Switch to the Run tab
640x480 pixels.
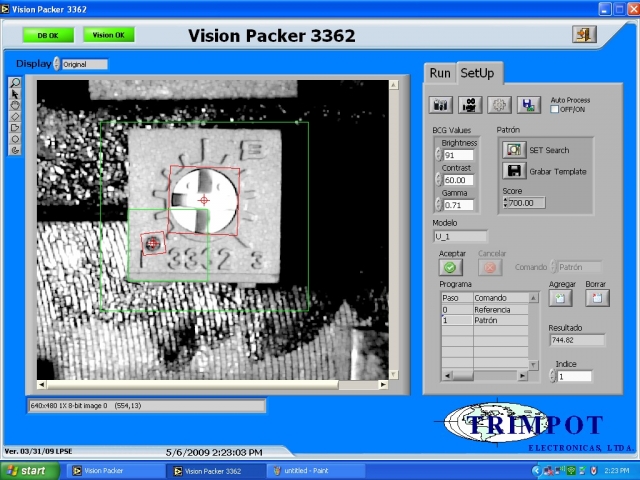(440, 73)
